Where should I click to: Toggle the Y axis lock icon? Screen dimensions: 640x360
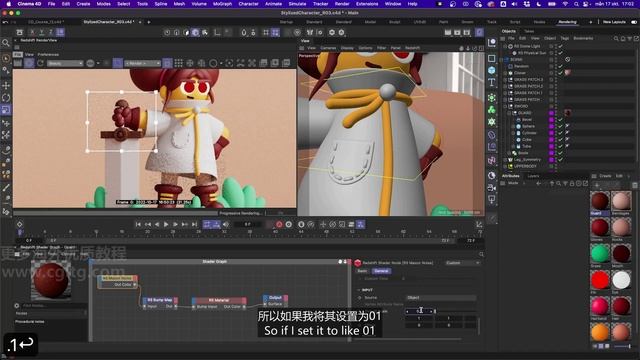(41, 32)
